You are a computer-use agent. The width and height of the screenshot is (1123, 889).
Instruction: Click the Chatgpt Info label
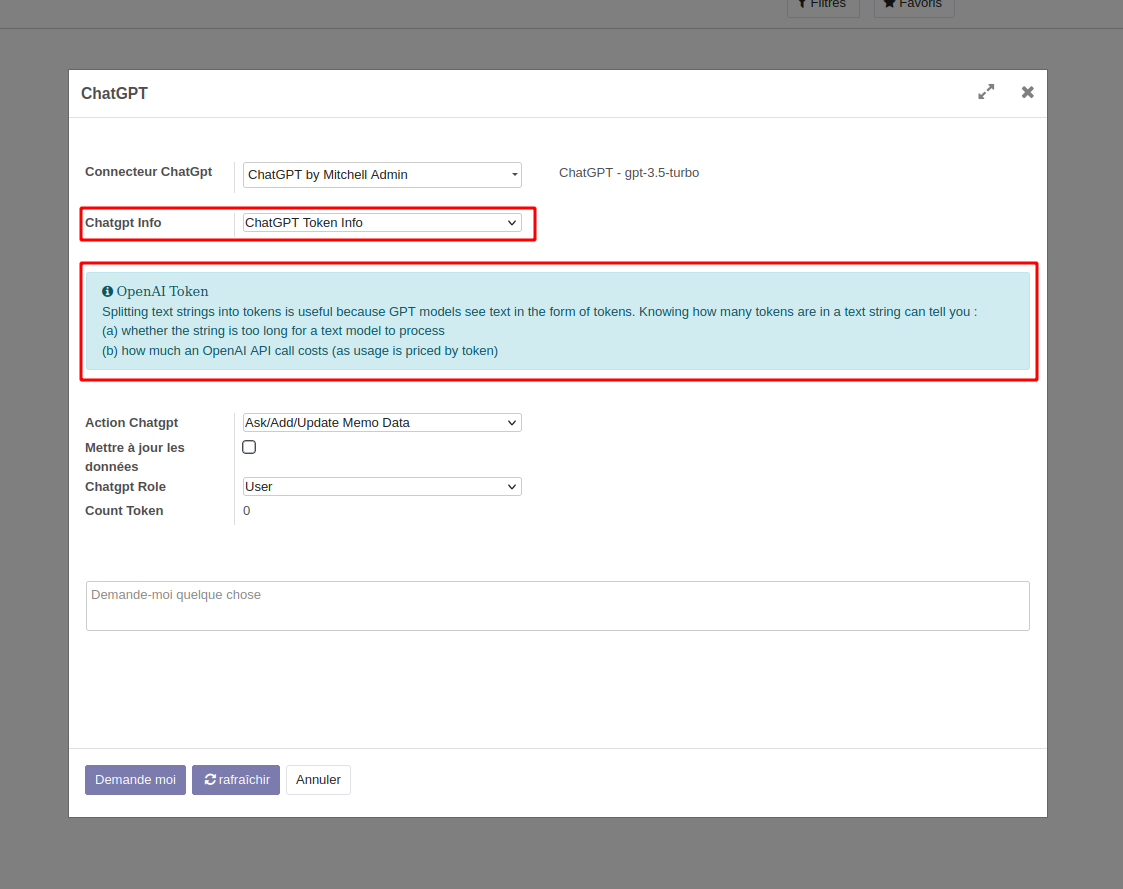[123, 223]
